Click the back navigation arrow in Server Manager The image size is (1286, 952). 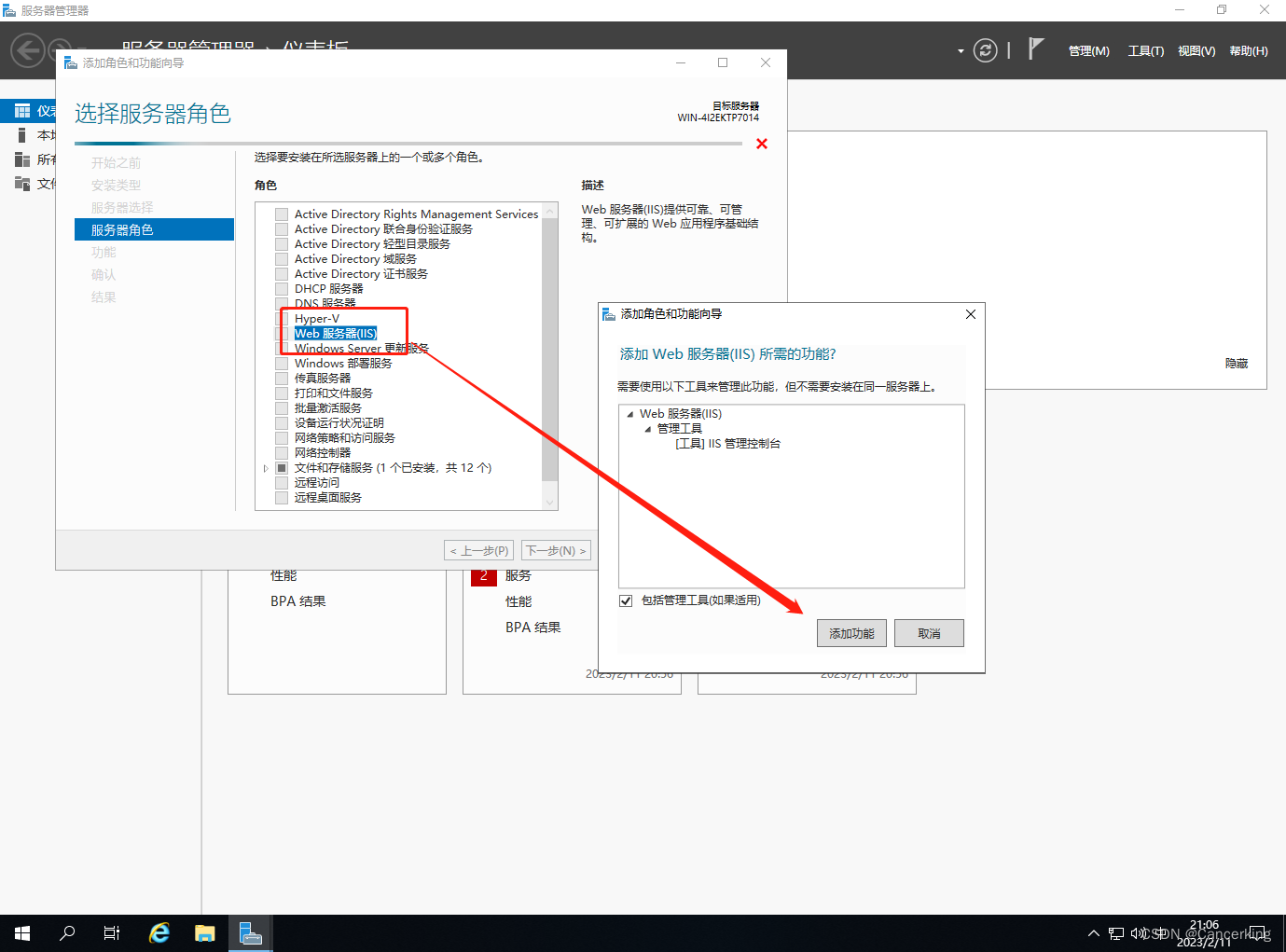pos(28,50)
